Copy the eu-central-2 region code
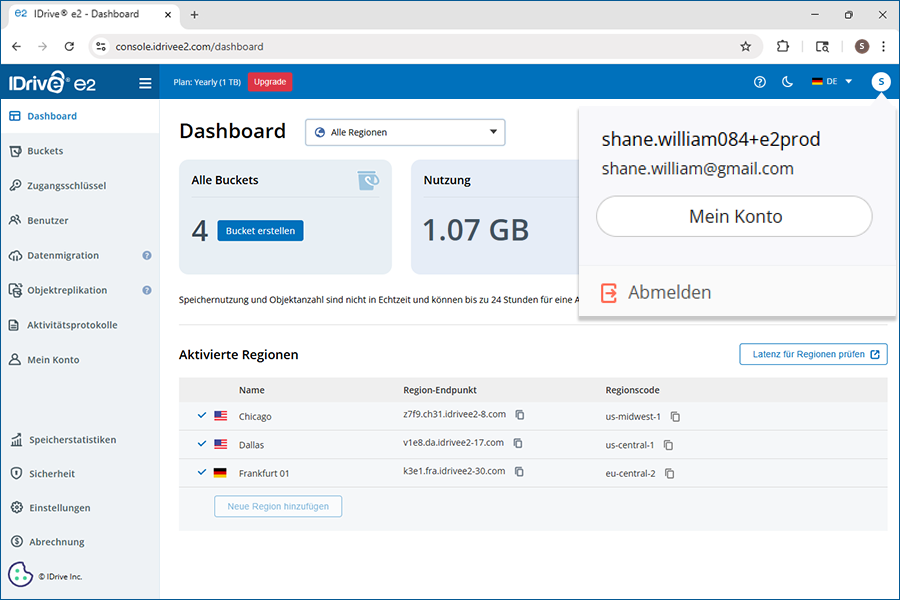 click(670, 473)
